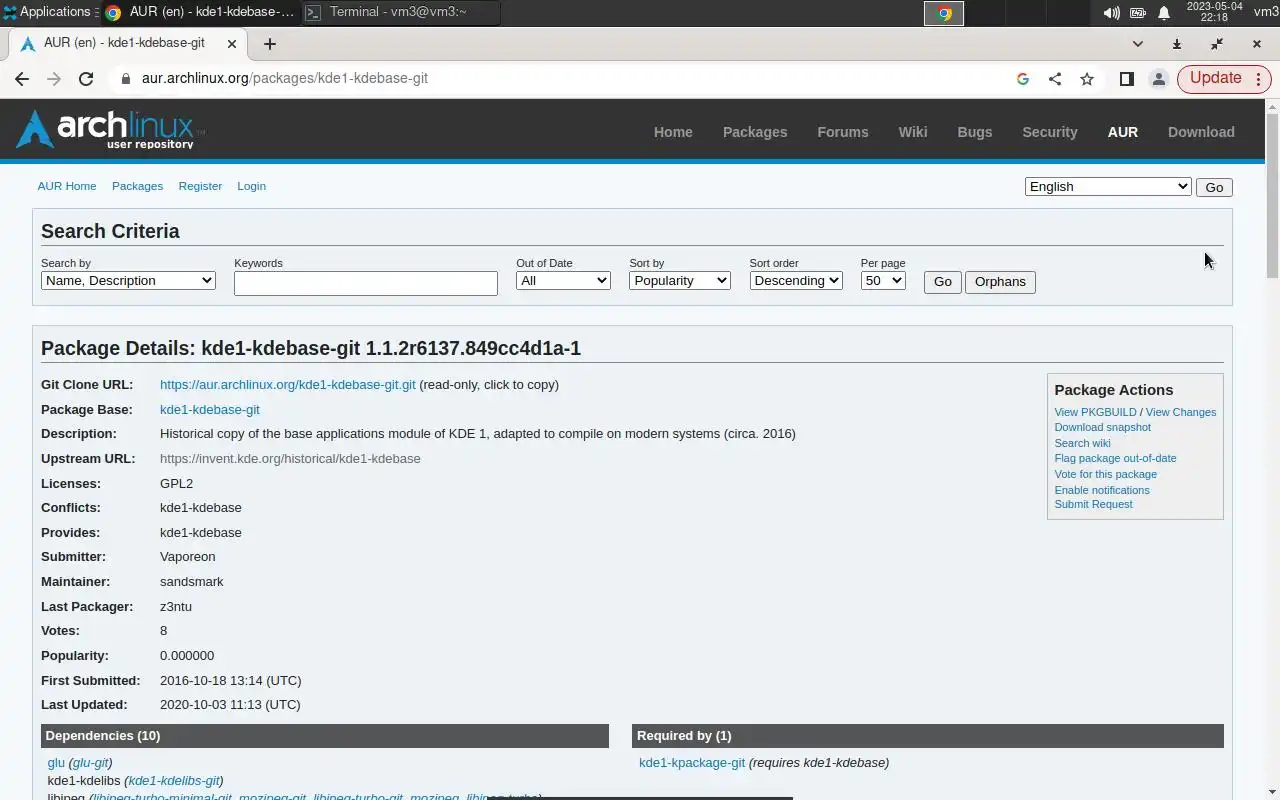Click the address bar URL
1280x800 pixels.
pos(285,78)
